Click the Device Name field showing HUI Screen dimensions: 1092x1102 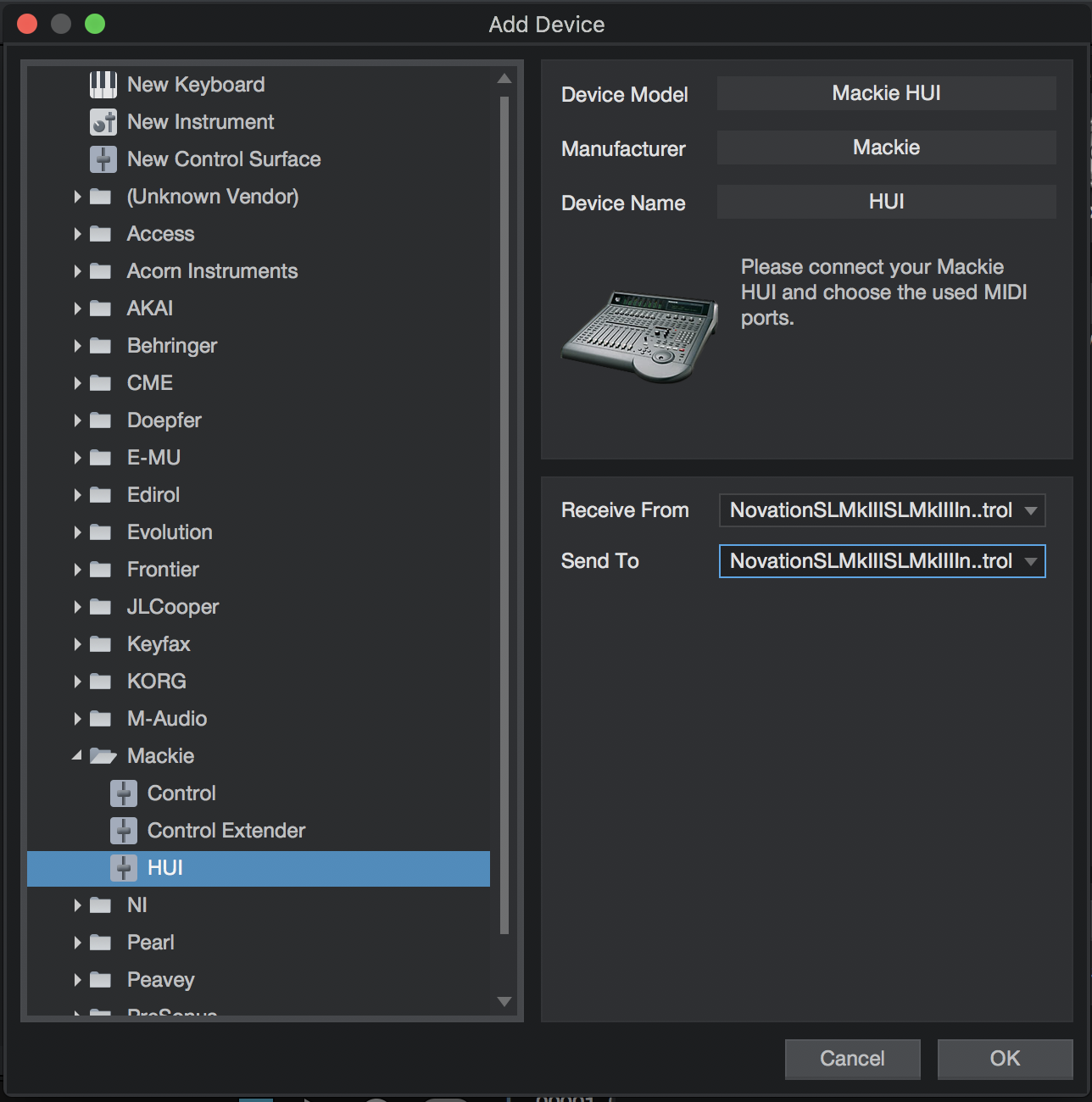point(886,202)
